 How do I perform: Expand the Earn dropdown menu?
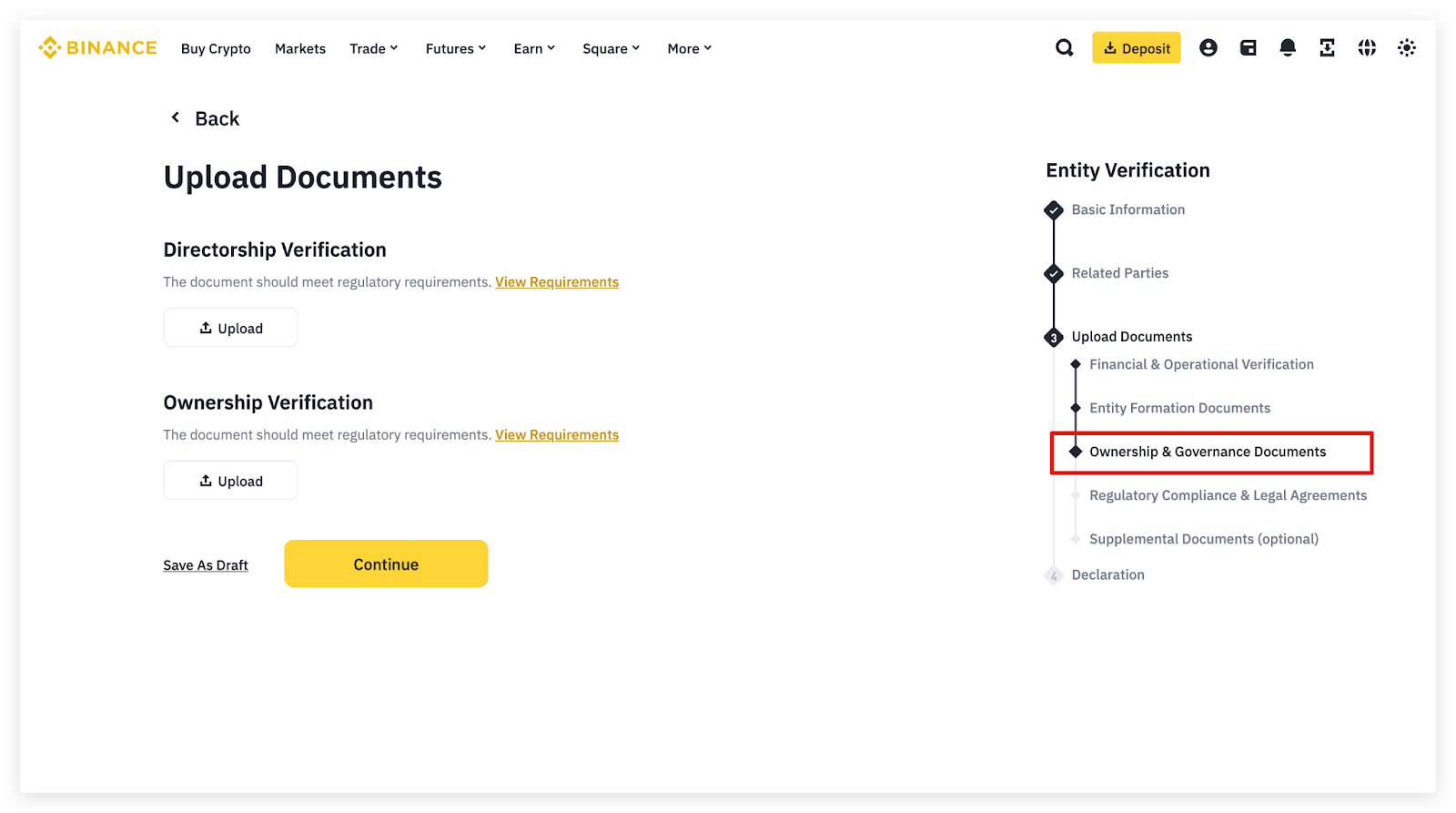click(533, 49)
